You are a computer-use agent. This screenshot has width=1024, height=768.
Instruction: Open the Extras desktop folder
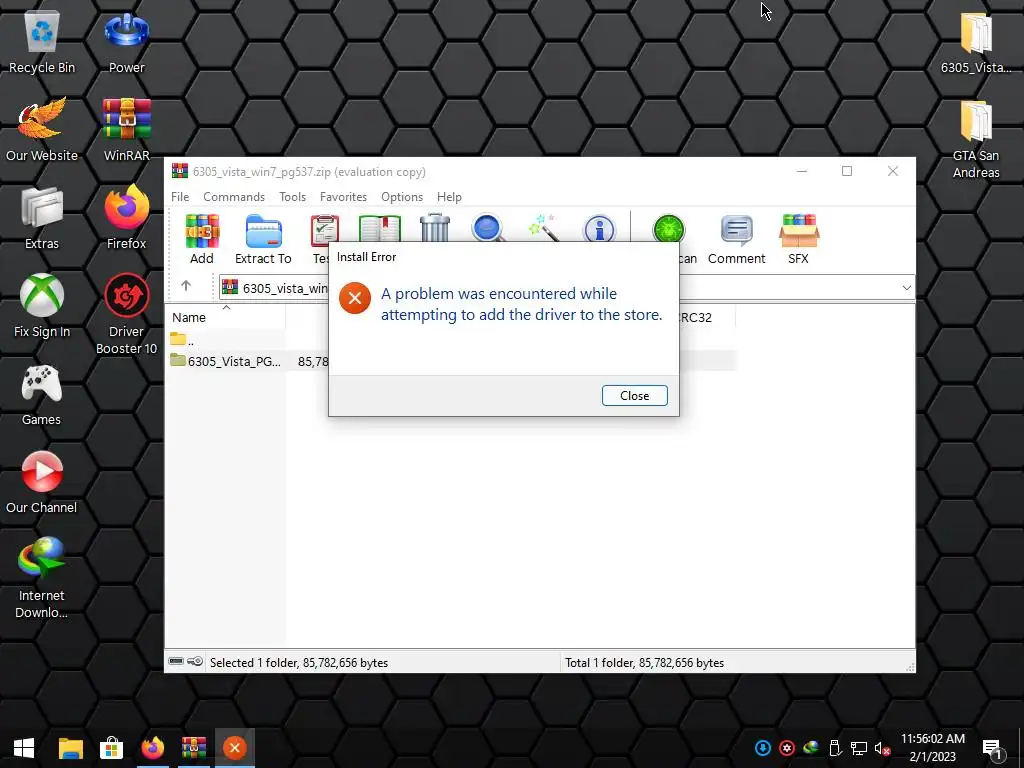pos(42,218)
